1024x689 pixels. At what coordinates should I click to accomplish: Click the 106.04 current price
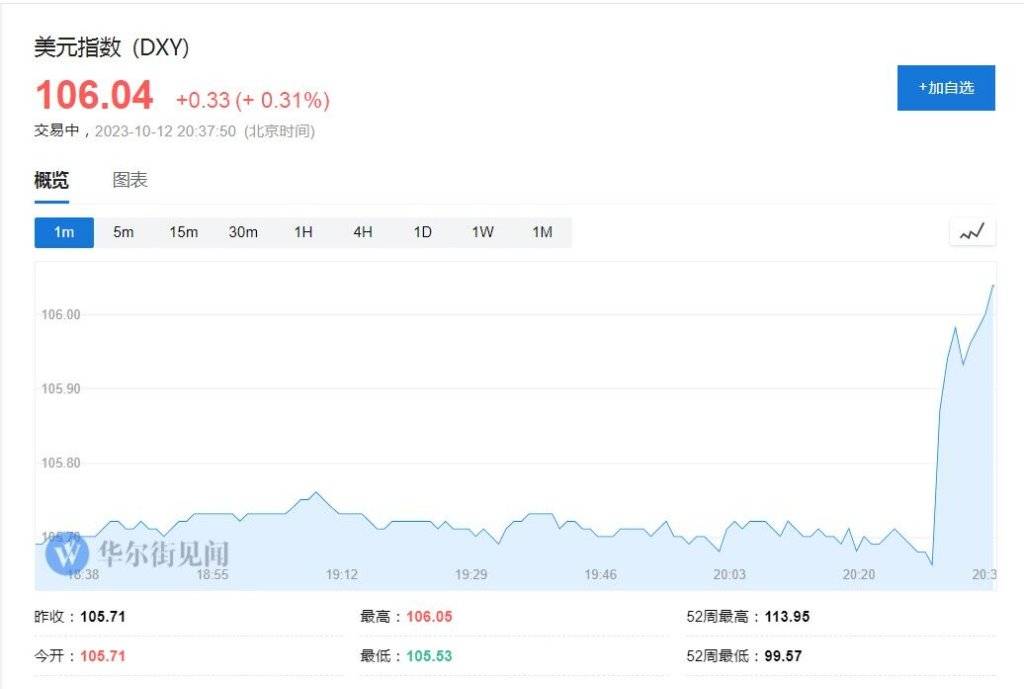(94, 96)
